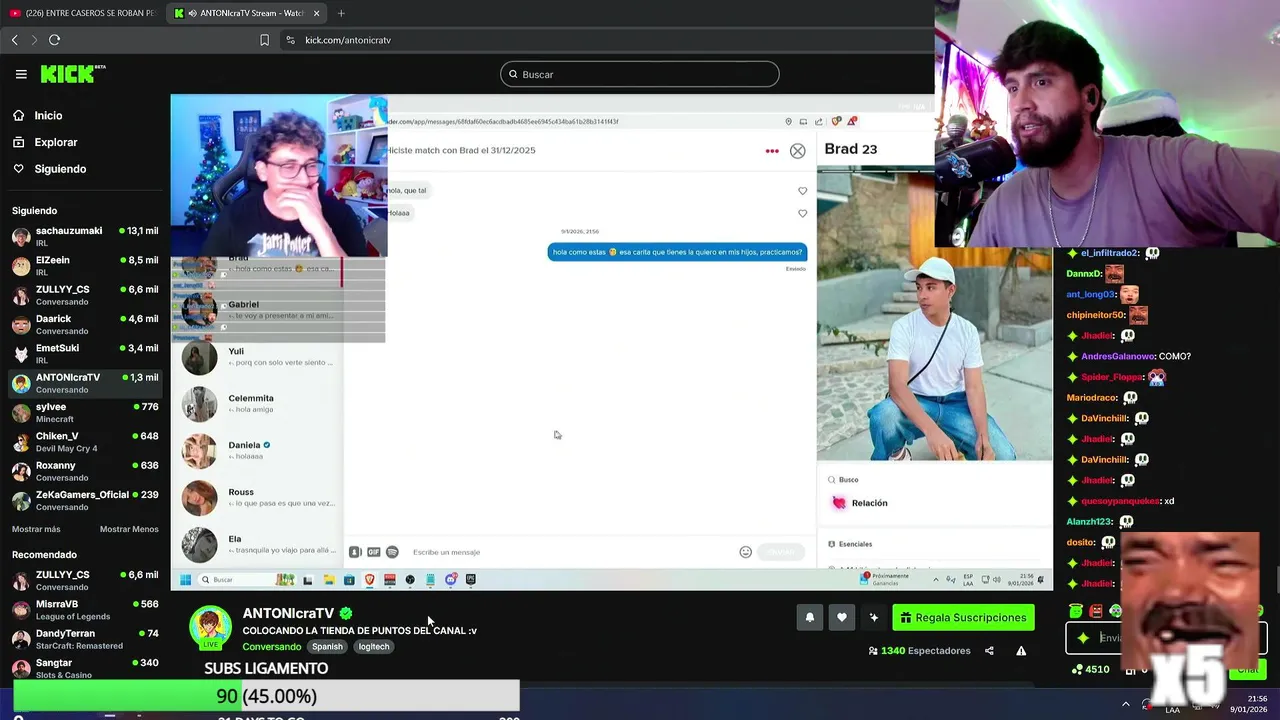
Task: Select the green angel emote above chat input
Action: (x=1076, y=611)
